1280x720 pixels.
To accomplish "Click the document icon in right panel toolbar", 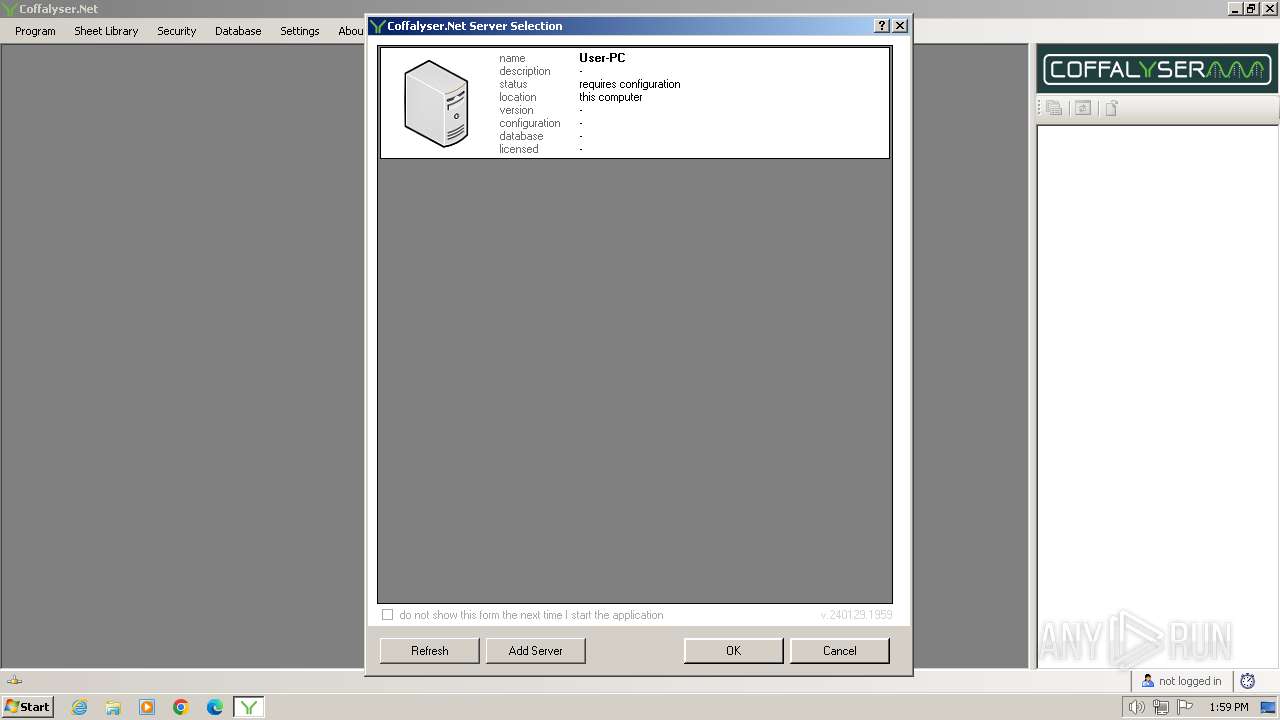I will point(1111,108).
